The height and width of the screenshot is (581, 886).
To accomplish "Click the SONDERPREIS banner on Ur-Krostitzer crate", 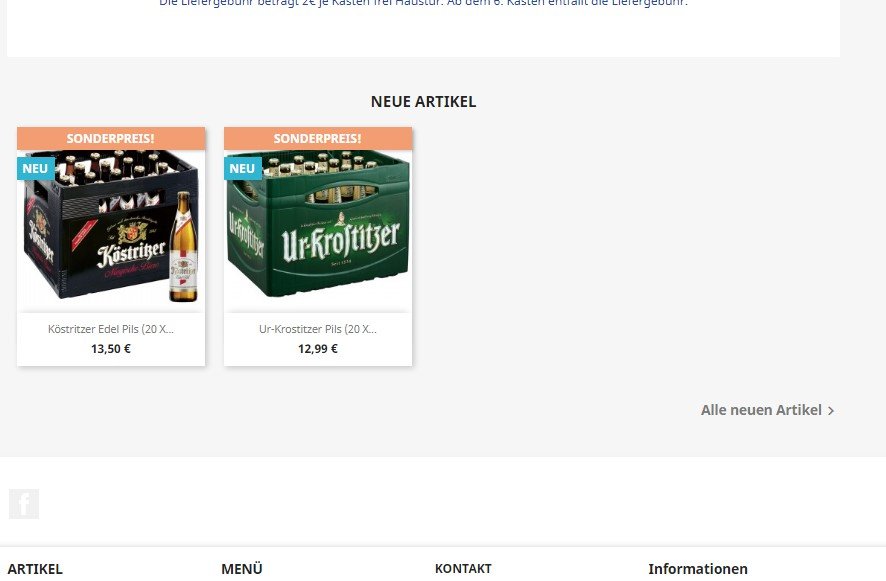I will pyautogui.click(x=318, y=138).
